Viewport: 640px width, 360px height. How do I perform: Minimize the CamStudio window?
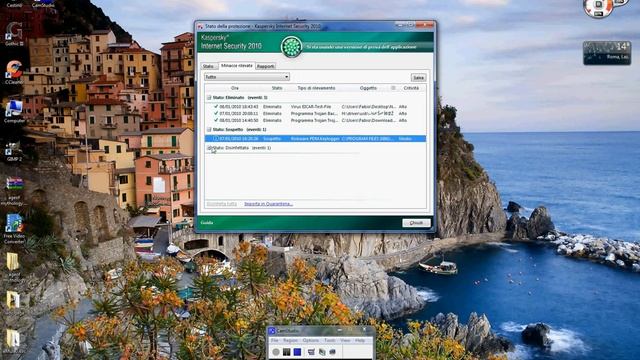point(340,330)
